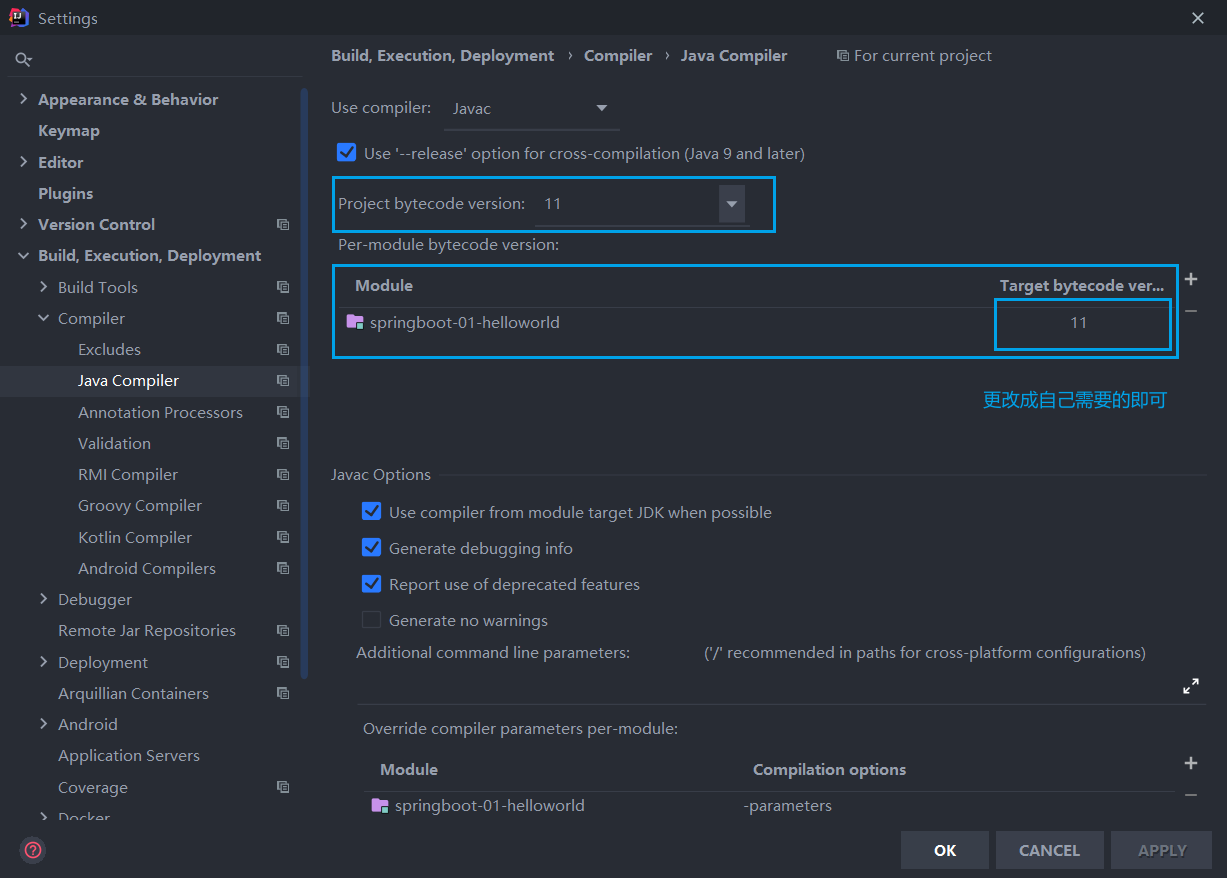Open the Project bytecode version dropdown
1227x878 pixels.
[x=732, y=204]
